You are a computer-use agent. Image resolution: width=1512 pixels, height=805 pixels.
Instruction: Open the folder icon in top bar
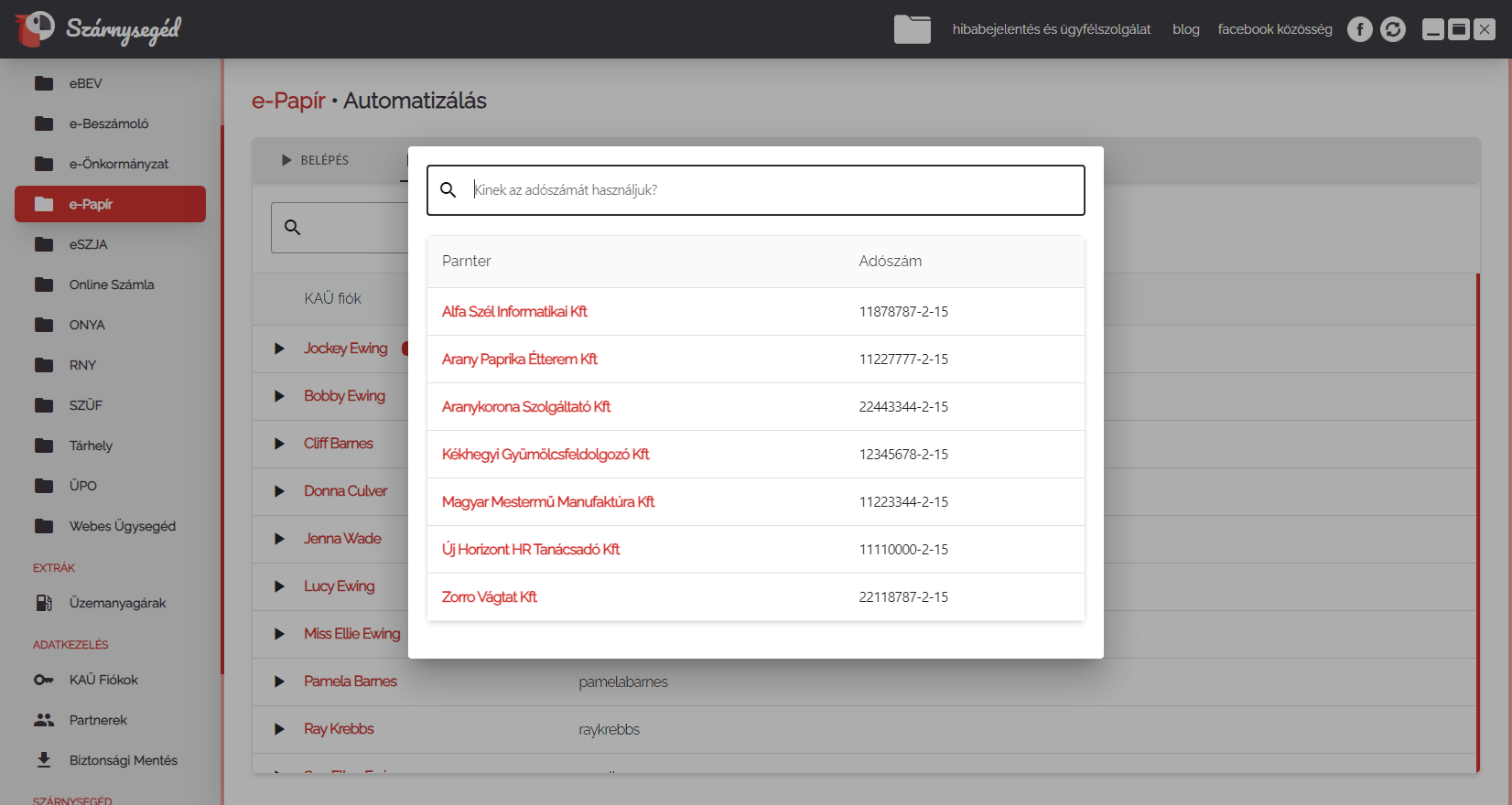(912, 29)
